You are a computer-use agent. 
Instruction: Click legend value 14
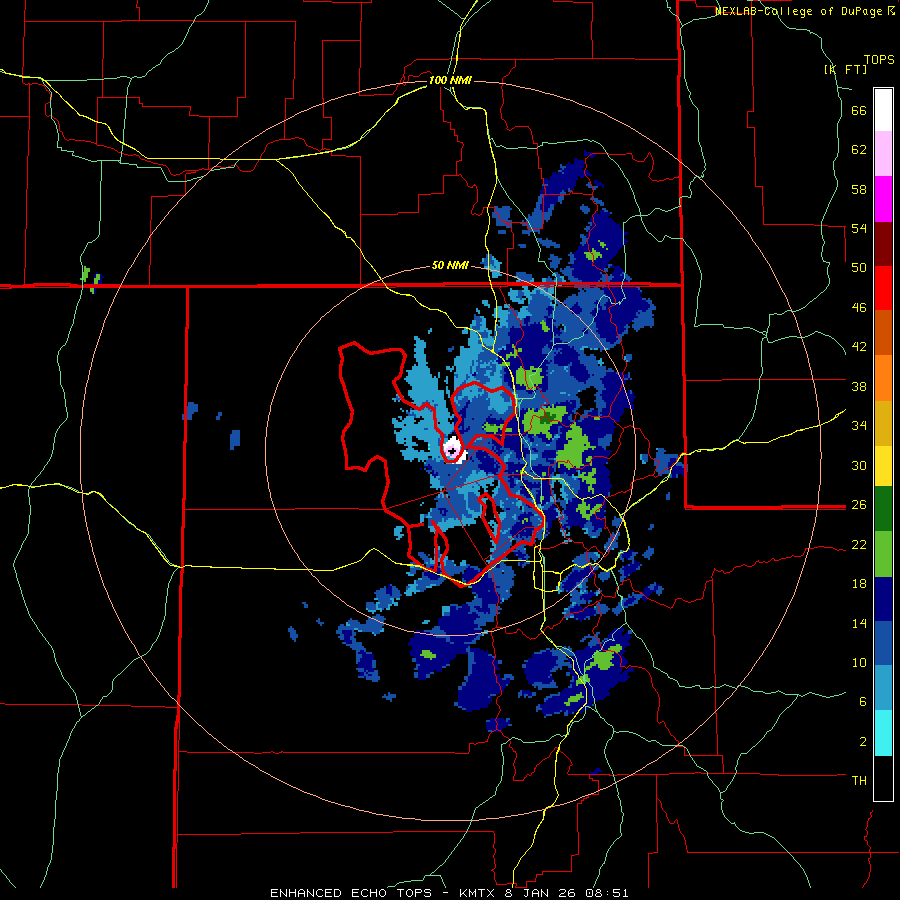[x=859, y=623]
